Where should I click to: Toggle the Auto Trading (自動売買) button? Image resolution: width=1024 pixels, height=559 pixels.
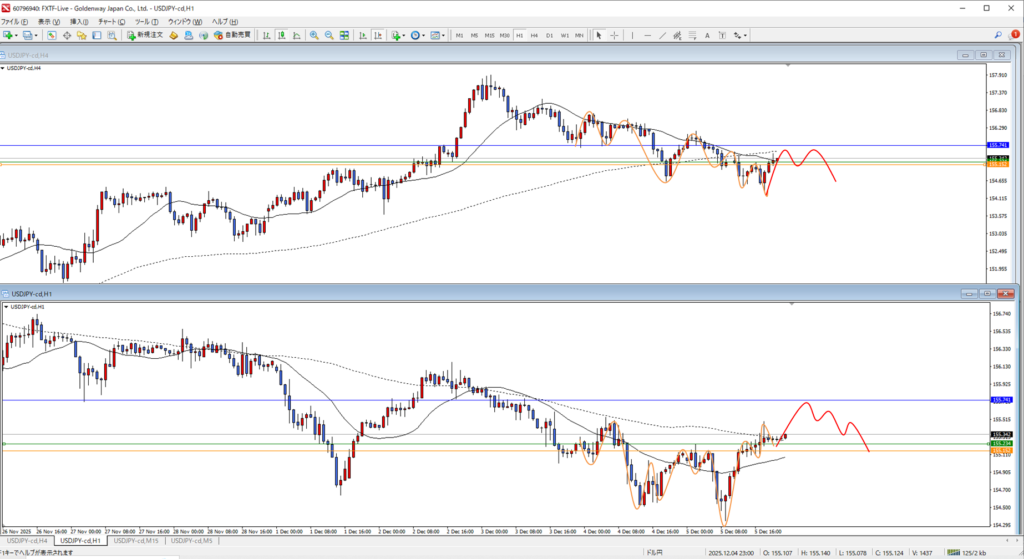(232, 35)
